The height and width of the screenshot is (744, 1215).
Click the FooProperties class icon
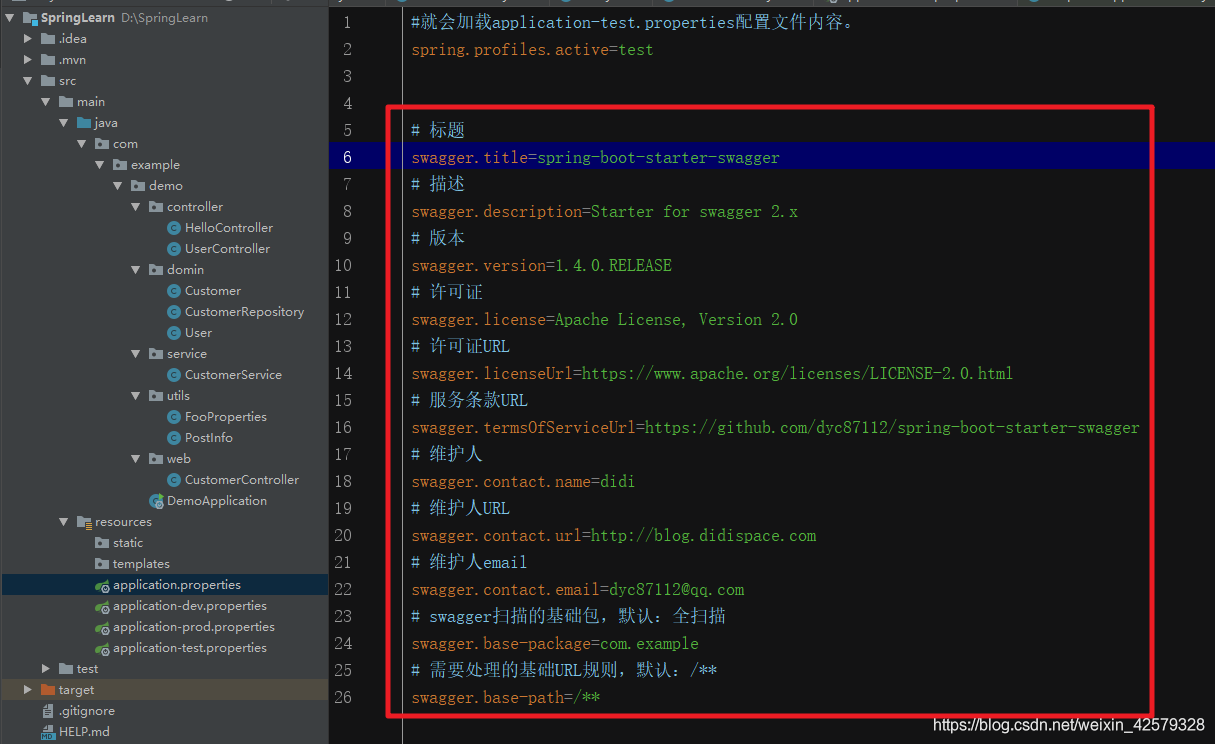pyautogui.click(x=174, y=417)
